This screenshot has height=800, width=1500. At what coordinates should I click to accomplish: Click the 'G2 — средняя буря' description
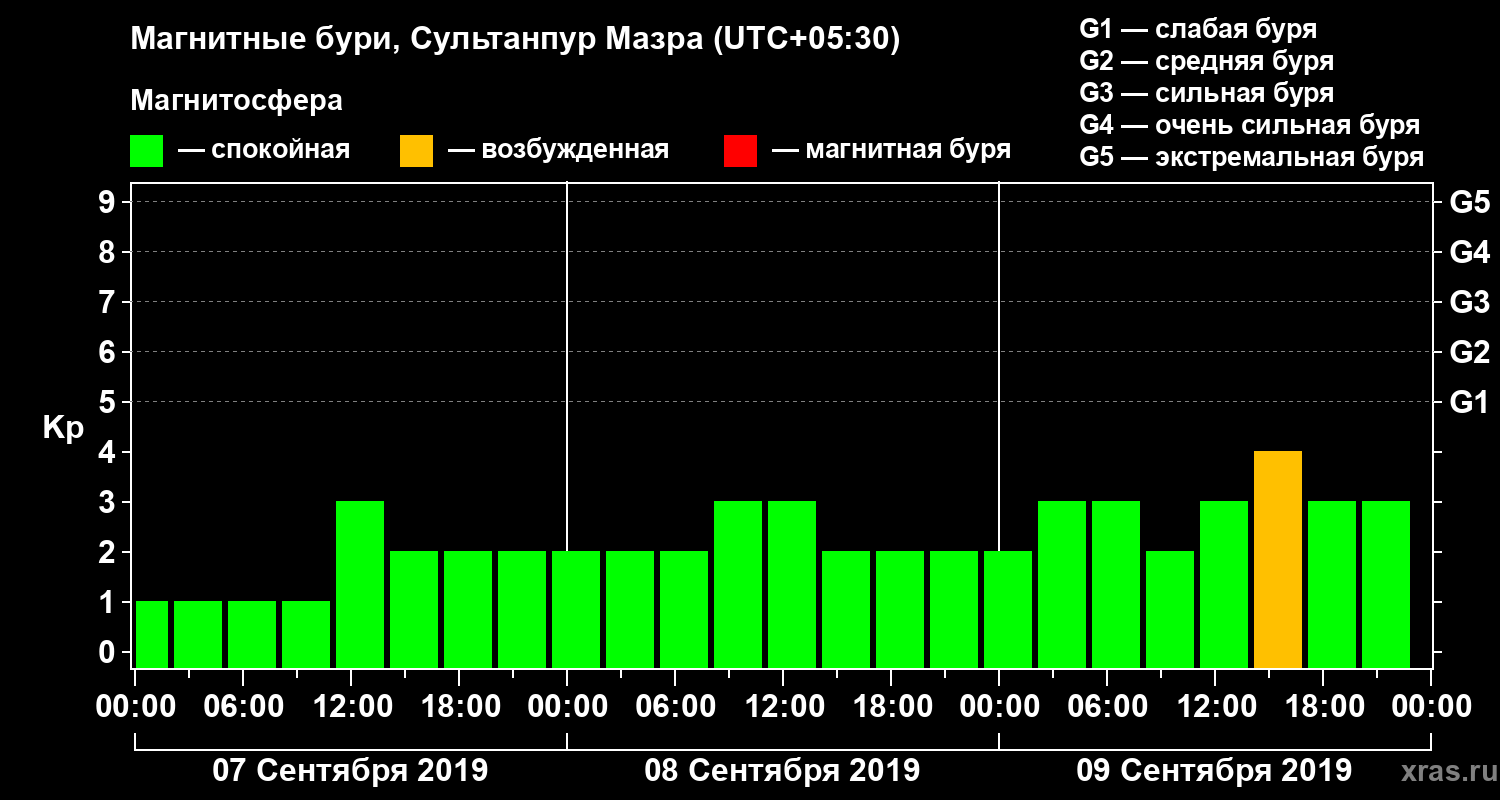1207,61
